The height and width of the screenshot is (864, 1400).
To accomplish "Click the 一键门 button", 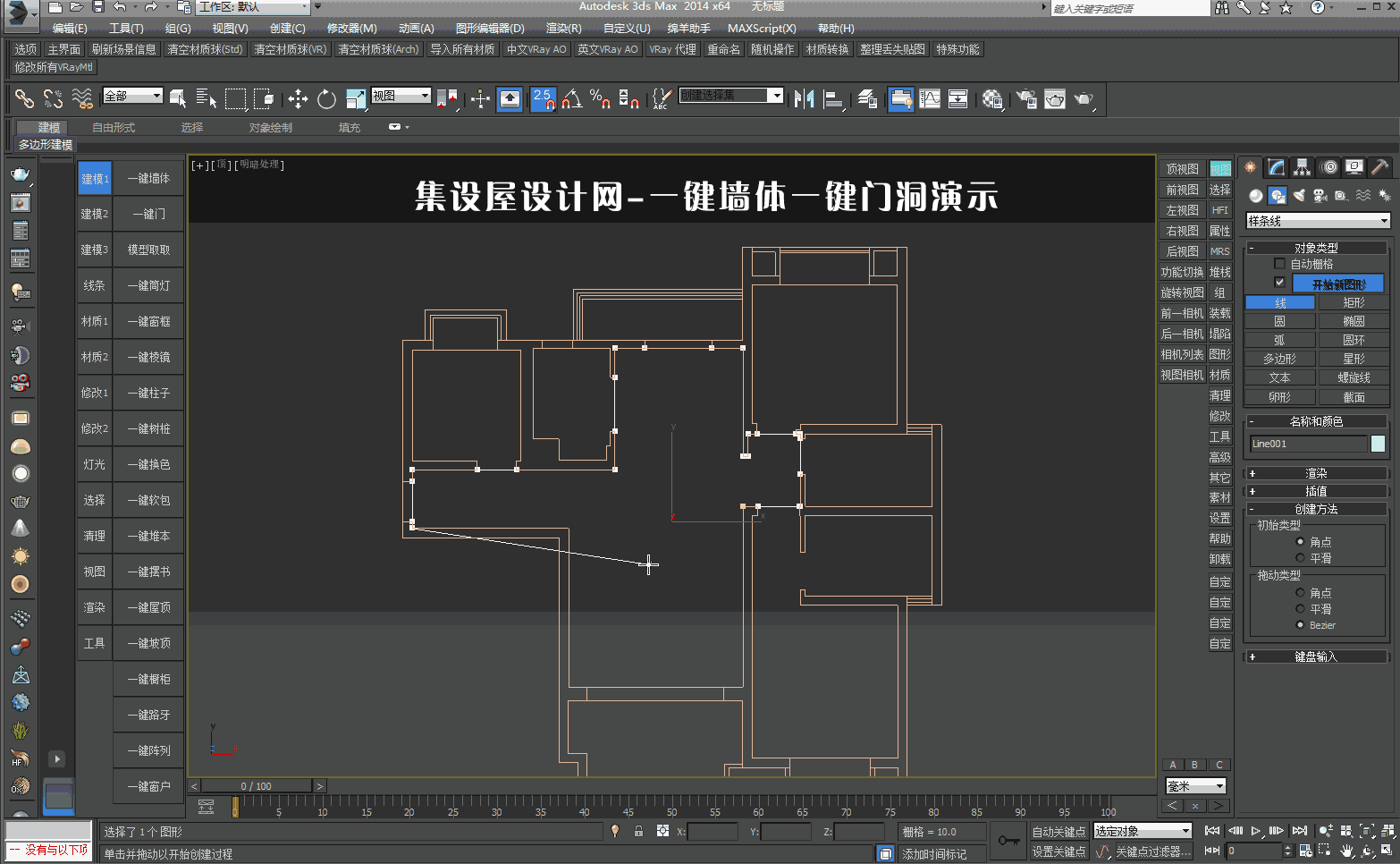I will click(x=148, y=215).
